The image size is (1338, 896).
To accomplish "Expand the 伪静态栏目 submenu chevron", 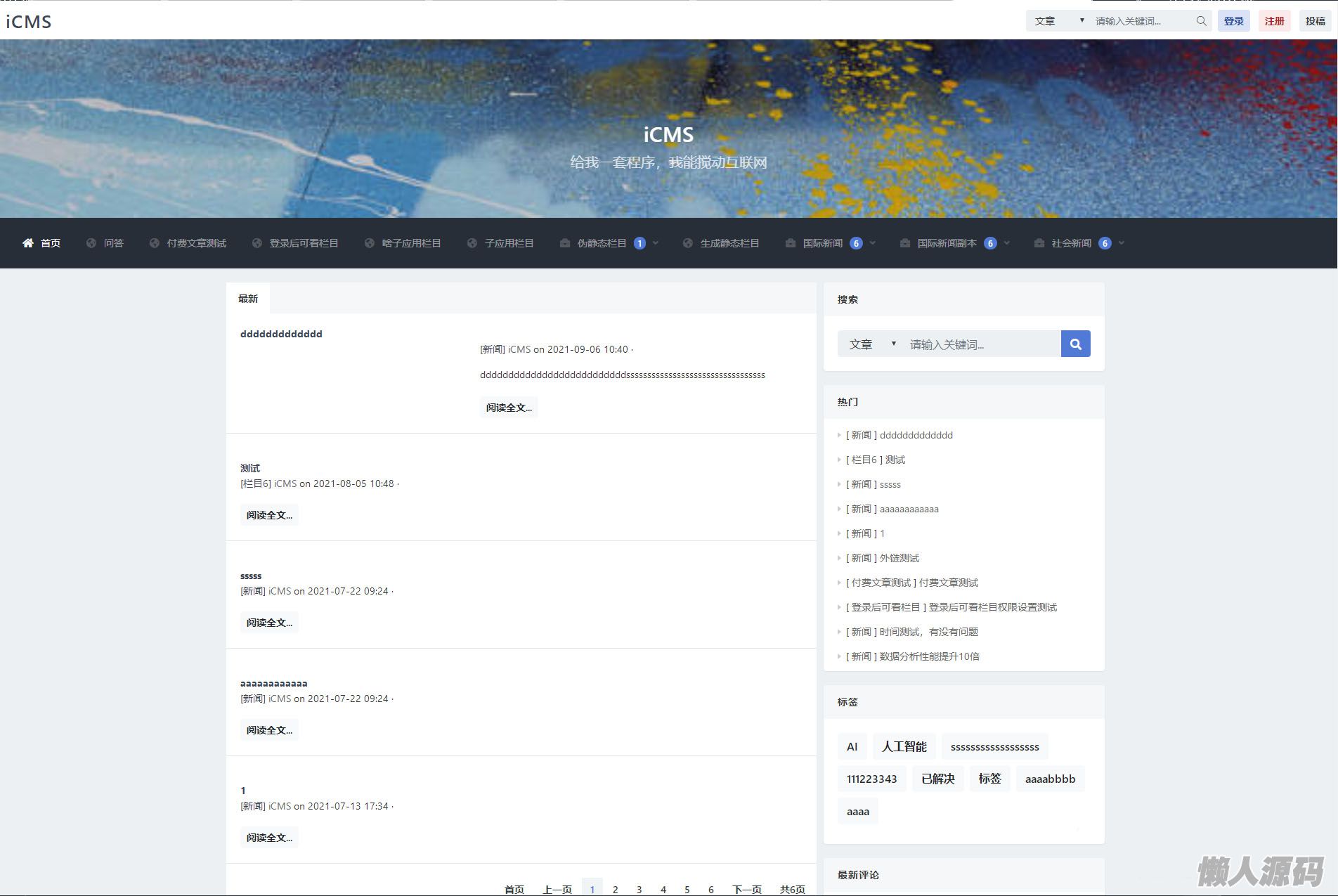I will point(656,243).
